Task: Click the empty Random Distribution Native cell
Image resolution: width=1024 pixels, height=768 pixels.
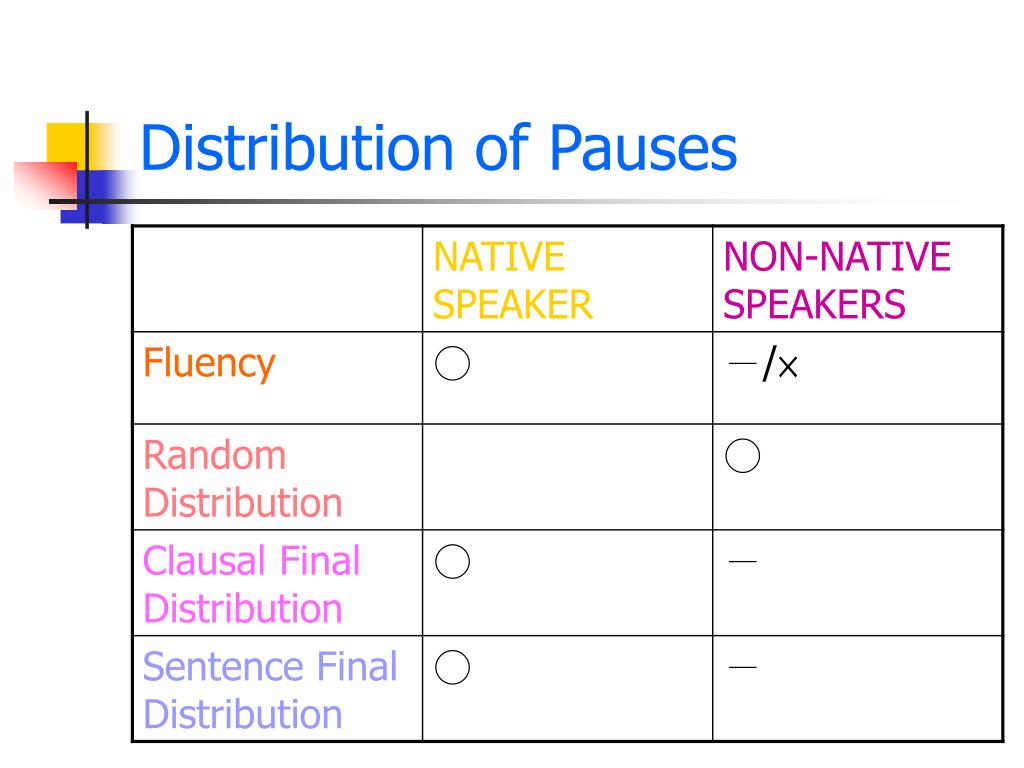Action: click(x=568, y=477)
